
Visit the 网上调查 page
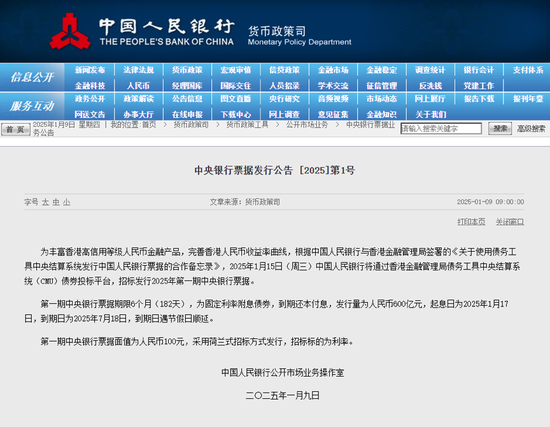pos(284,114)
